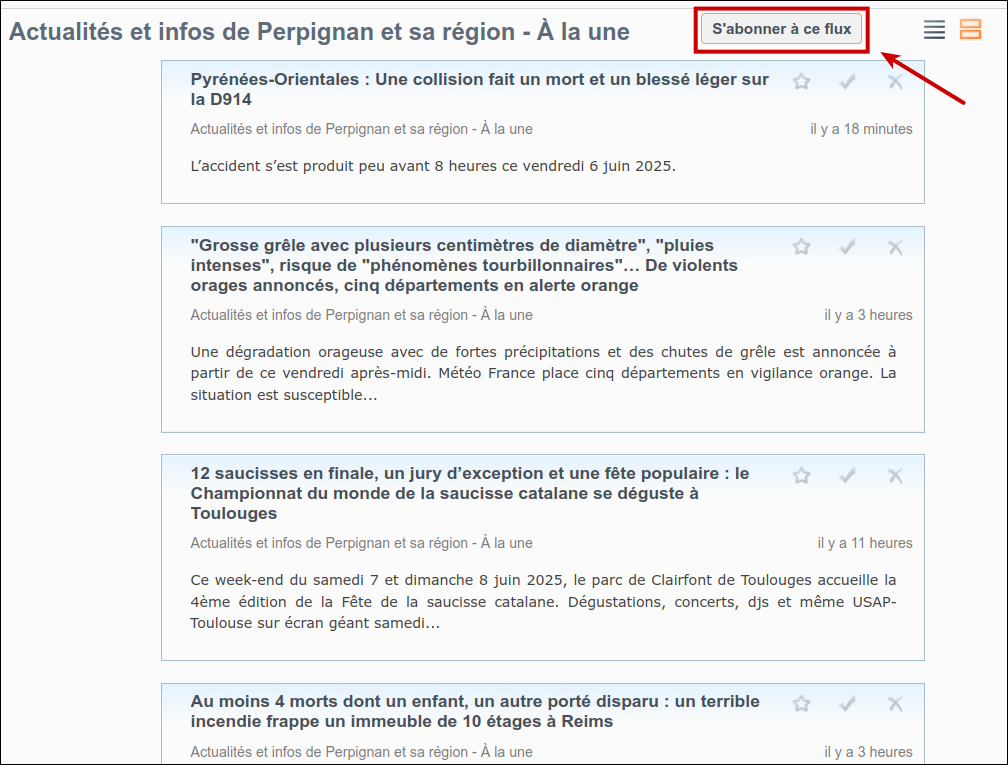The width and height of the screenshot is (1008, 765).
Task: Switch to expanded card view icon
Action: pos(970,29)
